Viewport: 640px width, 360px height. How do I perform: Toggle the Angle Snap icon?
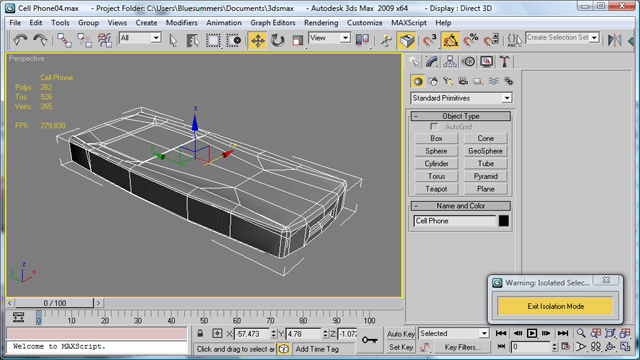[x=450, y=40]
